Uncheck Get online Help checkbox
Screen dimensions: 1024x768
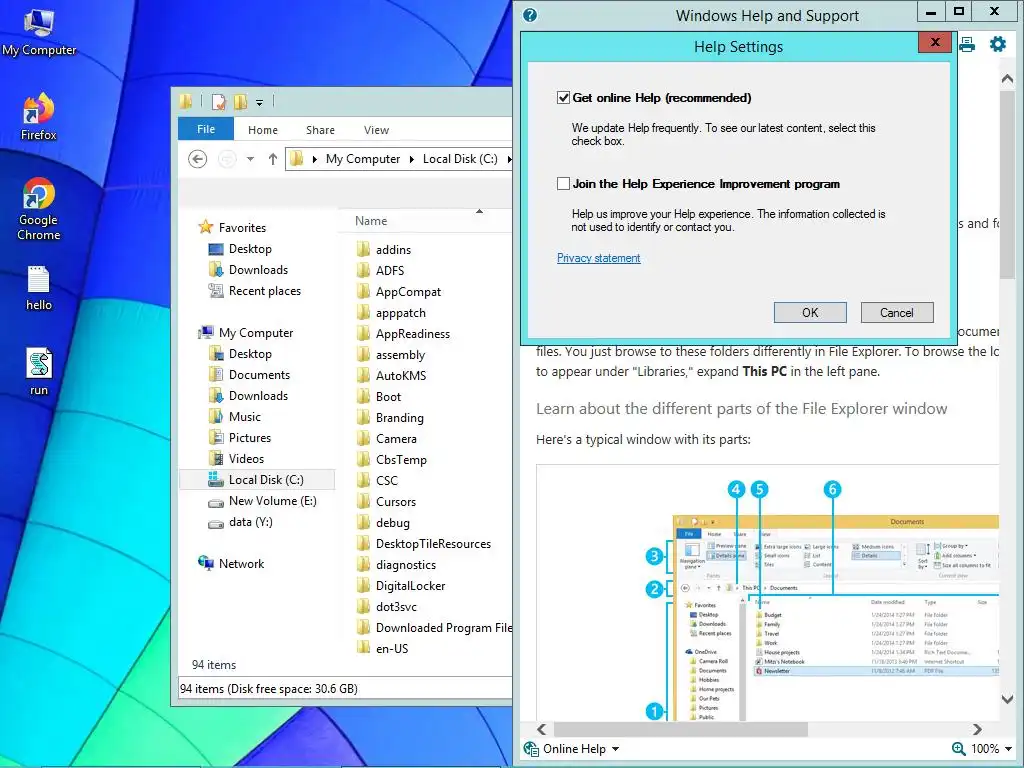pos(563,97)
